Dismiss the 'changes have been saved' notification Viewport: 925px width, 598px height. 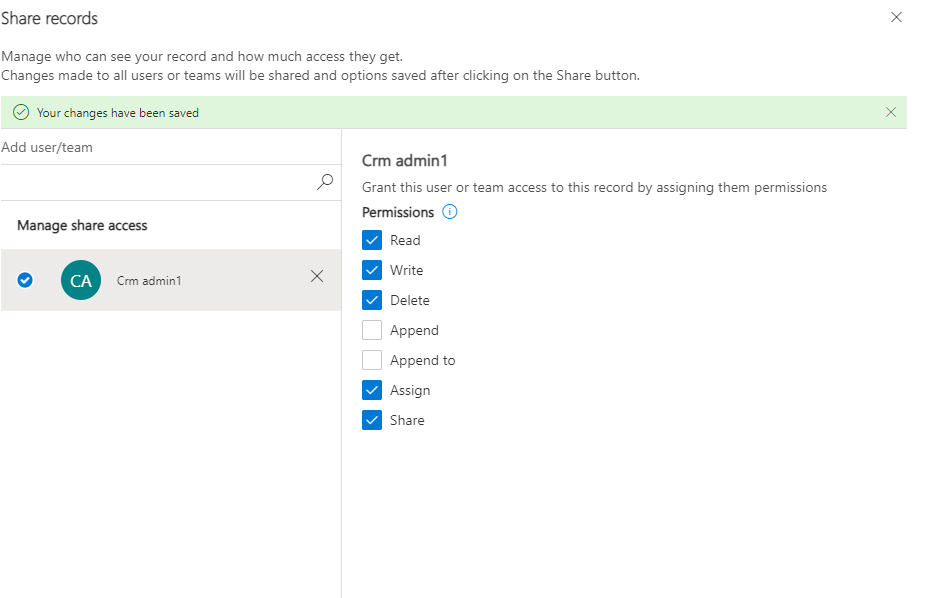point(890,112)
